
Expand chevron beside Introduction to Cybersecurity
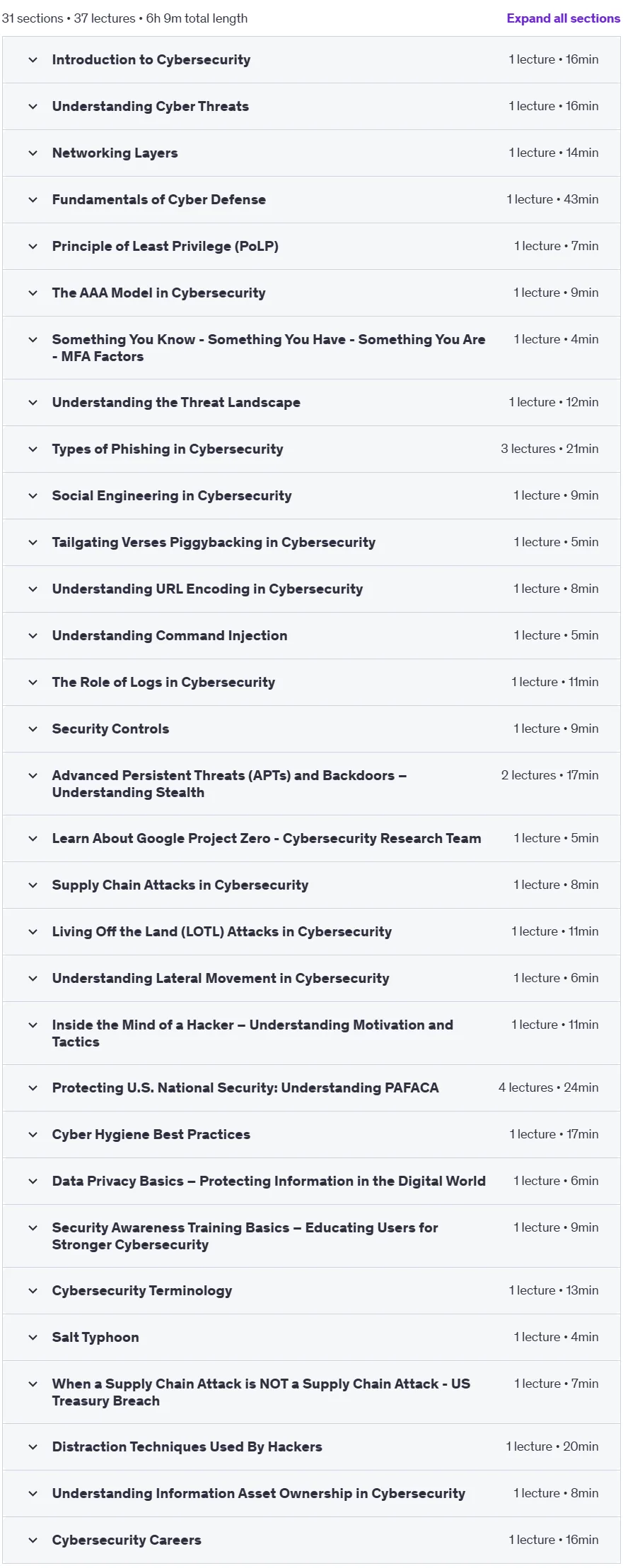click(x=33, y=60)
